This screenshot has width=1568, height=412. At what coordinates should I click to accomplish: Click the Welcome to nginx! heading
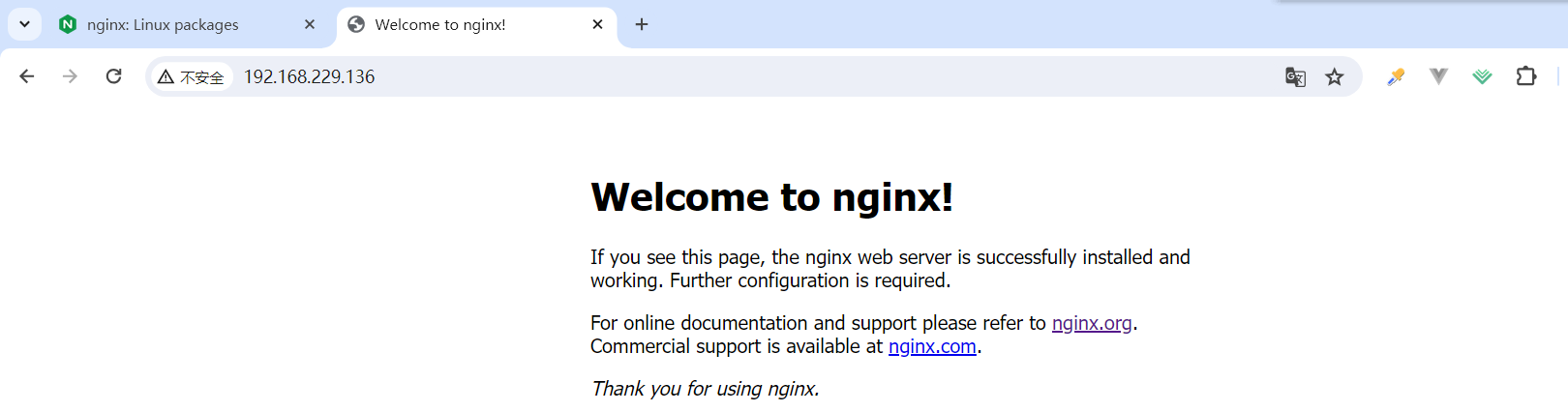[x=772, y=197]
